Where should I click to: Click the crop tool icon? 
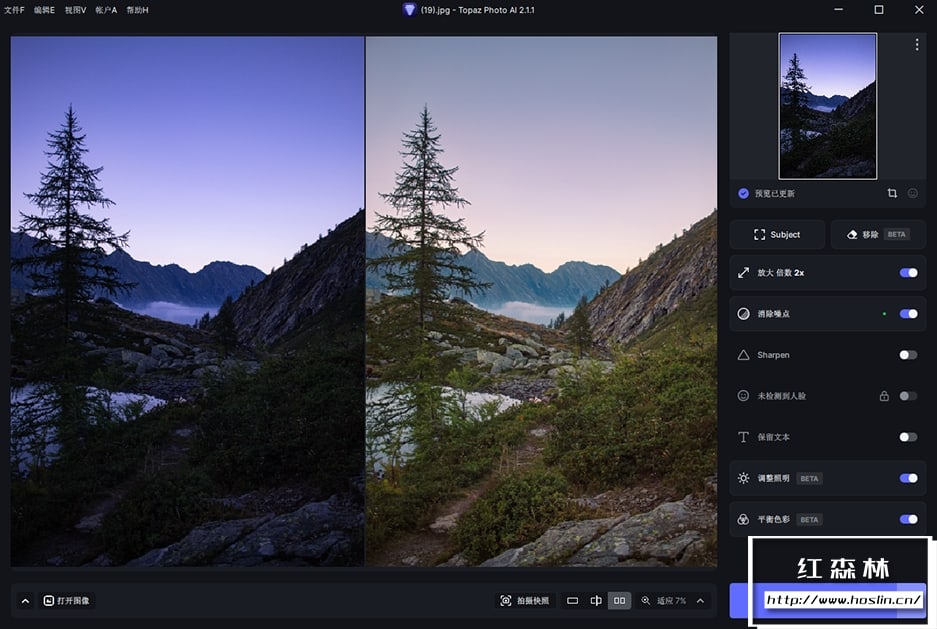[892, 193]
